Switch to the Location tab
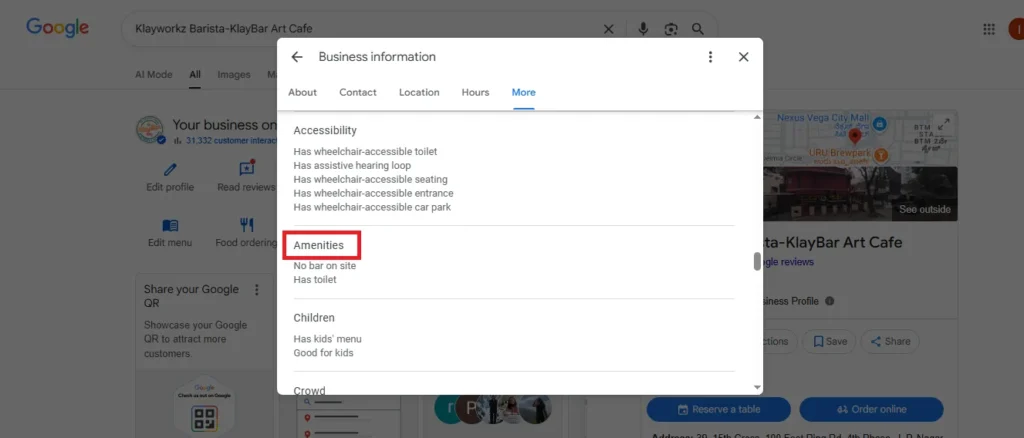 coord(419,92)
